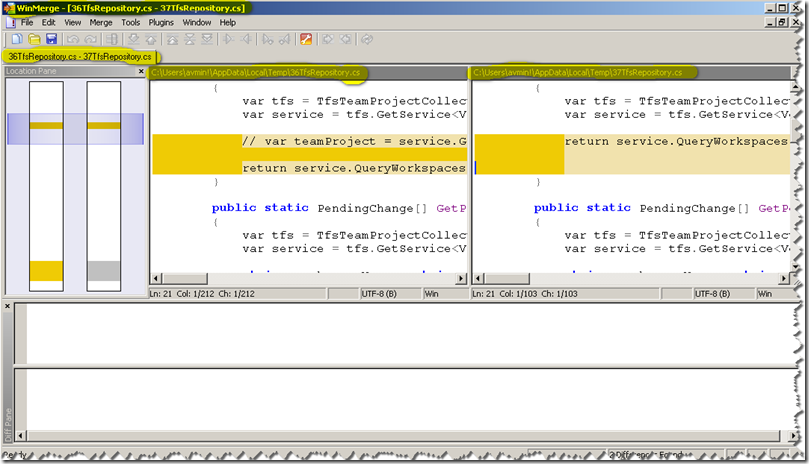
Task: Click the All Right toolbar icon
Action: coord(328,39)
